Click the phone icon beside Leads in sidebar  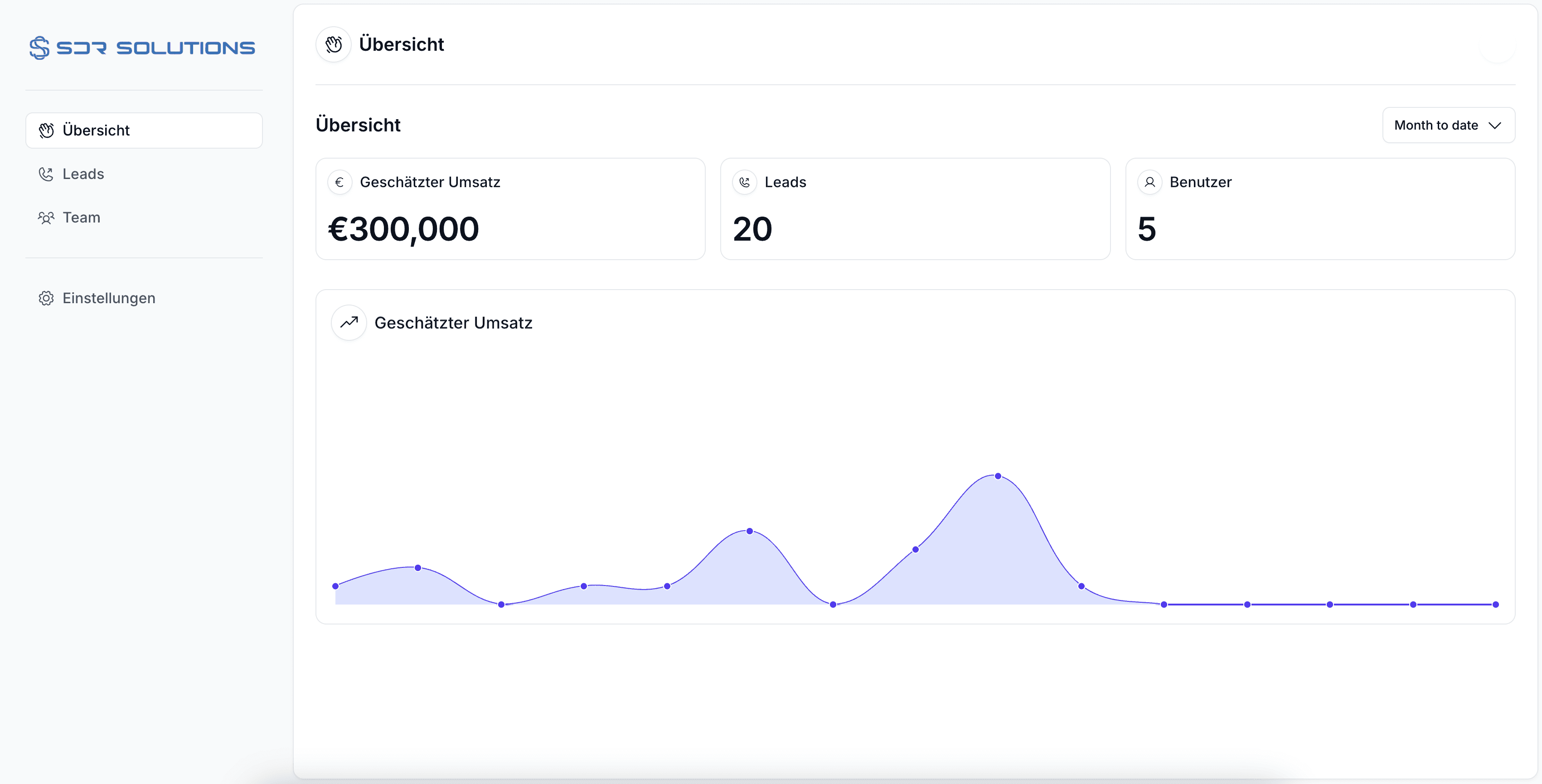46,174
